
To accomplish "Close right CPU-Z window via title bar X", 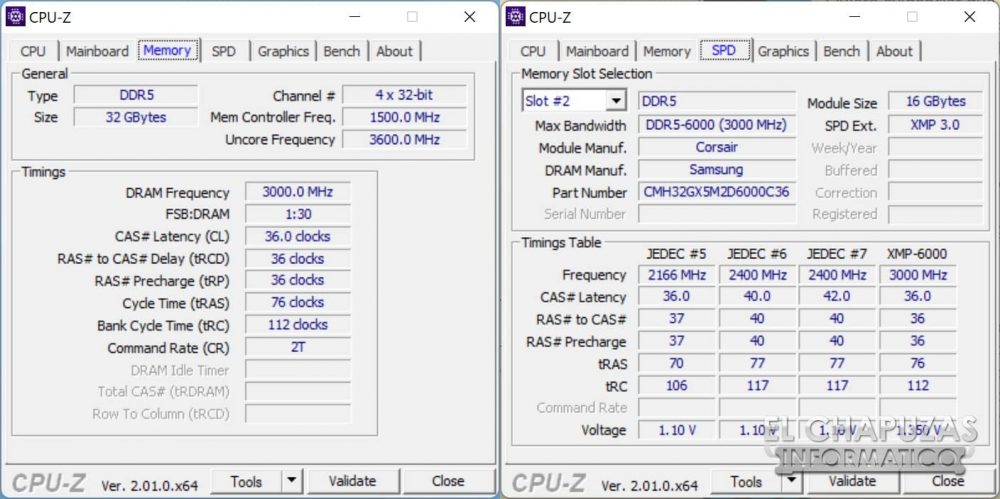I will click(x=969, y=17).
